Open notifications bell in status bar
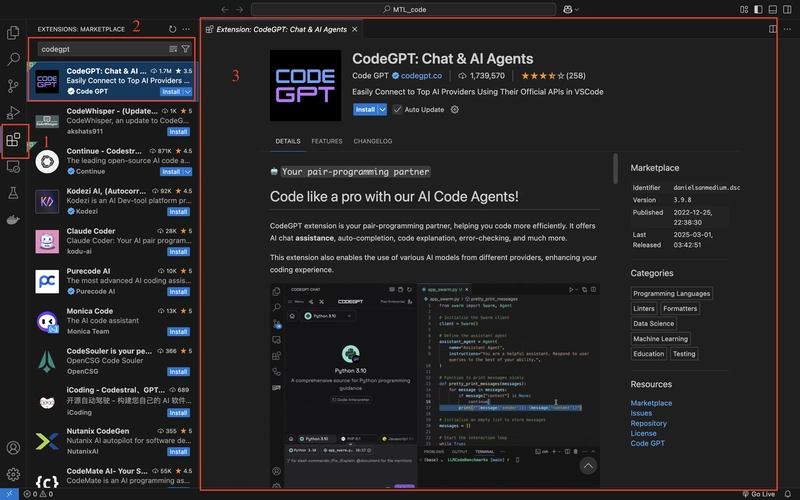Image resolution: width=800 pixels, height=500 pixels. click(x=788, y=494)
